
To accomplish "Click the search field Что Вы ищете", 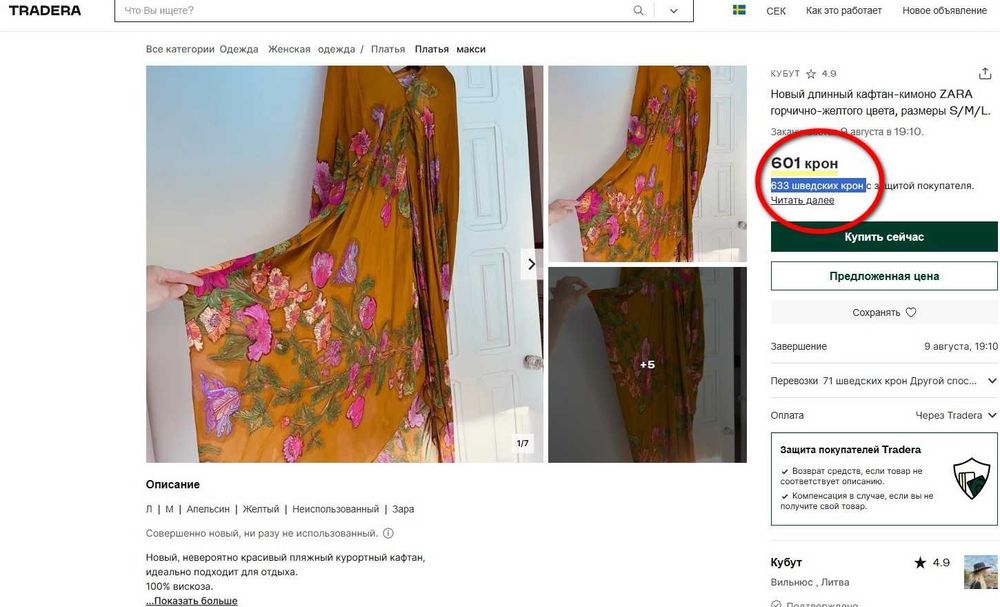I will point(373,11).
